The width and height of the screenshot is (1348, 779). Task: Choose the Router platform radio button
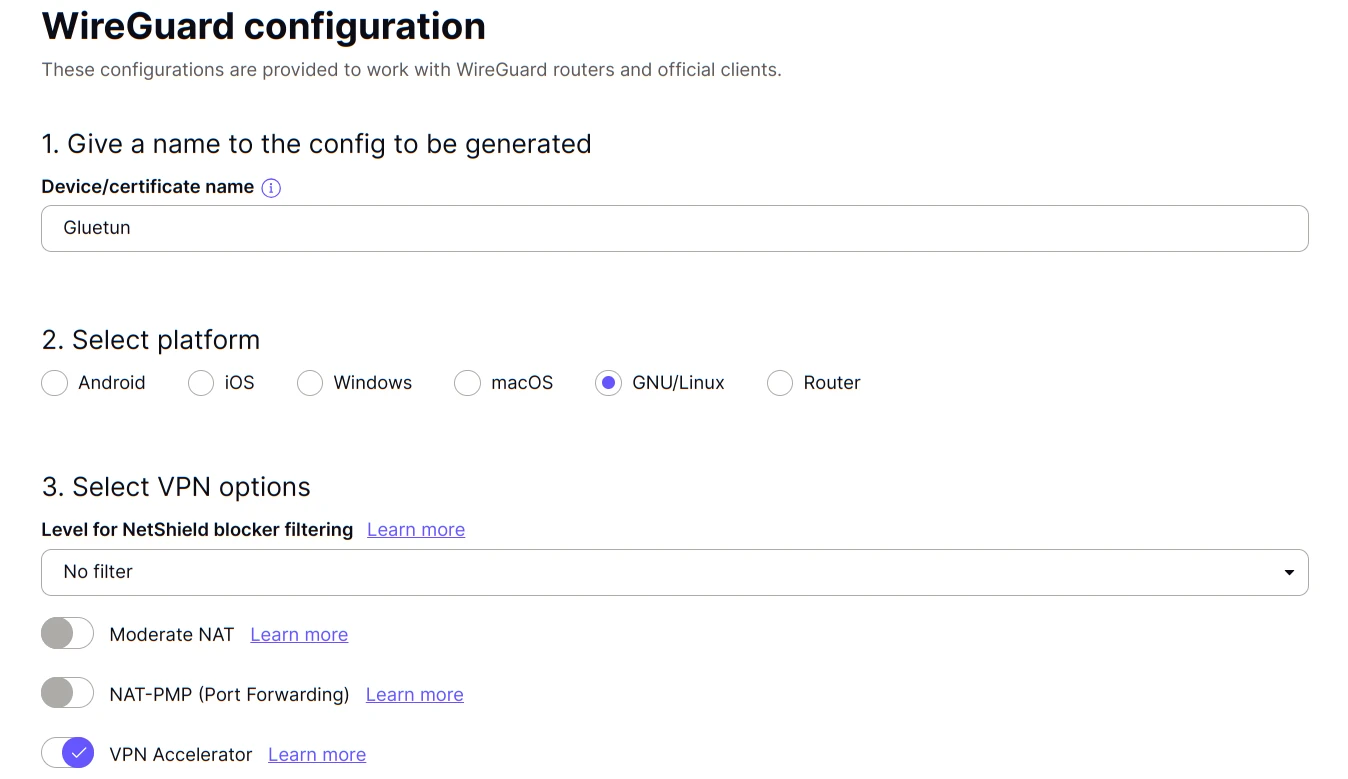click(780, 383)
